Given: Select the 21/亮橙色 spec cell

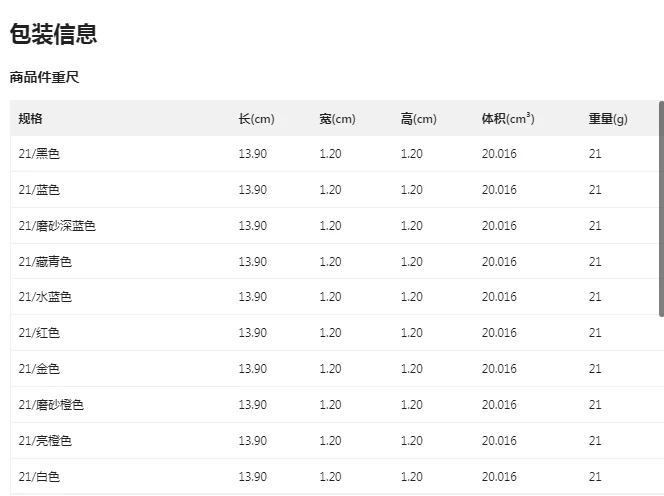Looking at the screenshot, I should point(45,441).
